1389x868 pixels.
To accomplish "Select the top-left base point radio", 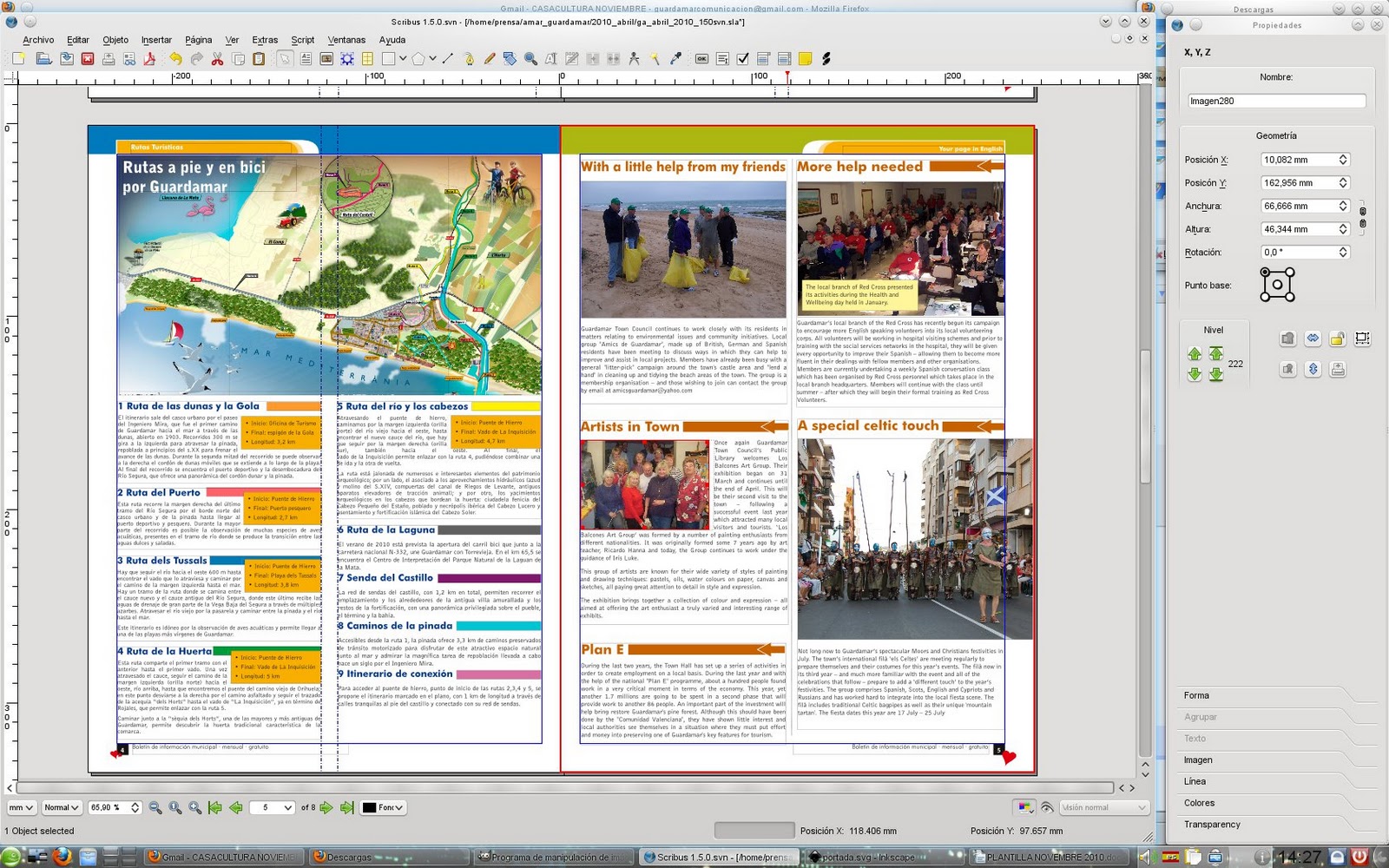I will (x=1265, y=272).
